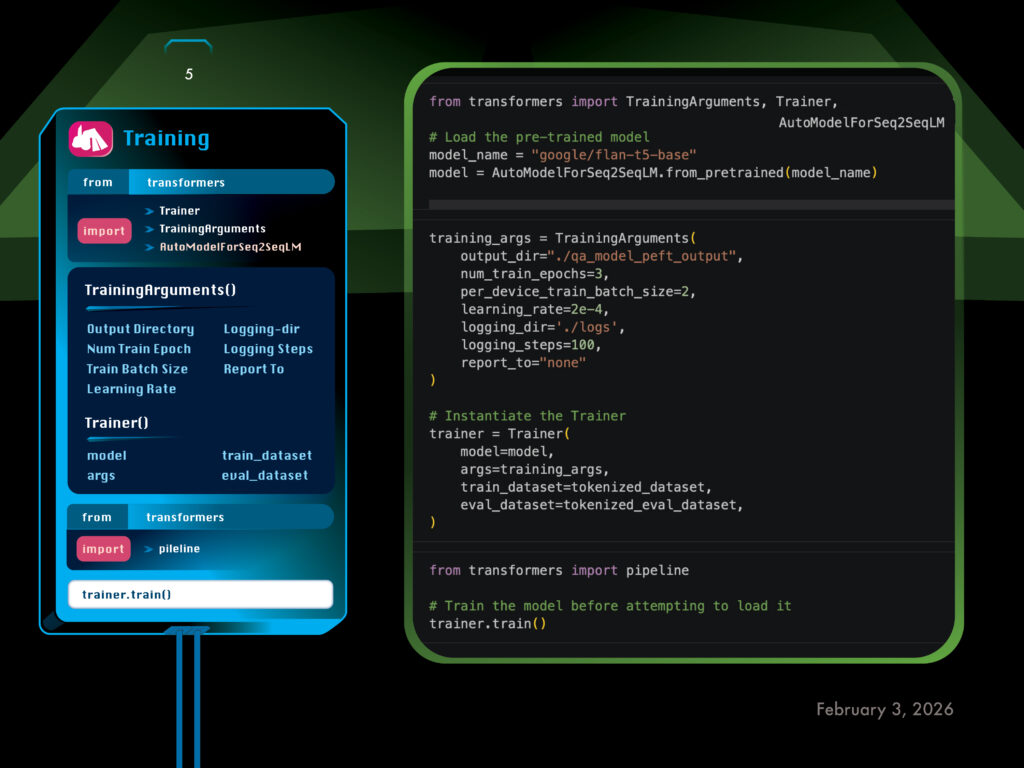Select eval_dataset in the Trainer() list
The width and height of the screenshot is (1024, 768).
click(x=264, y=476)
